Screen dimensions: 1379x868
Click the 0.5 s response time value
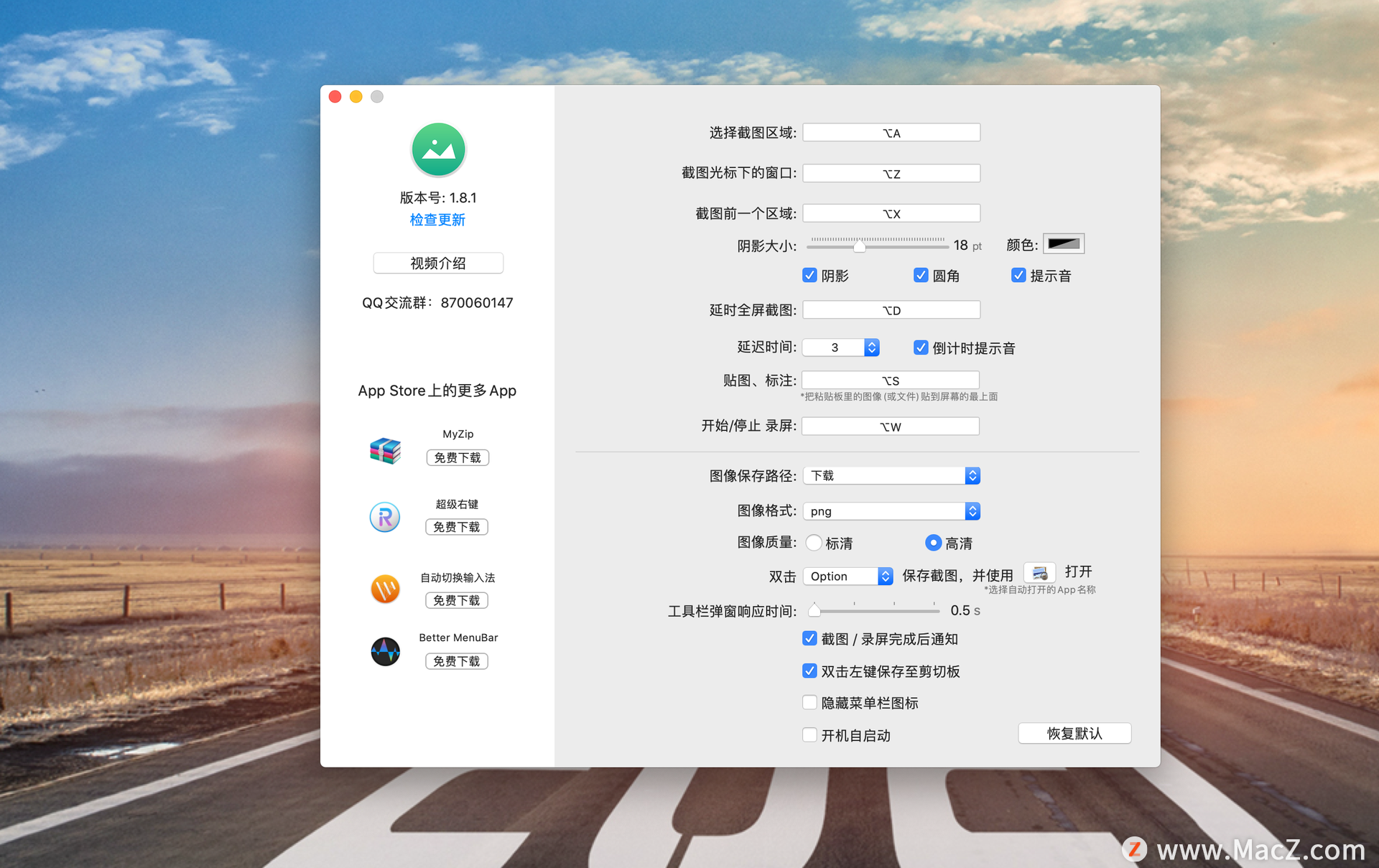pyautogui.click(x=965, y=610)
